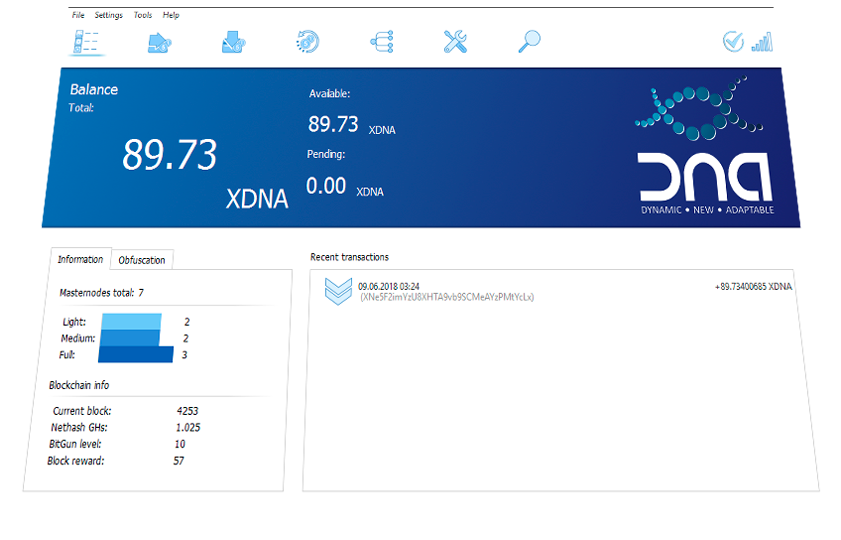Screen dimensions: 841x540
Task: Open the Masternodes network icon
Action: coord(382,42)
